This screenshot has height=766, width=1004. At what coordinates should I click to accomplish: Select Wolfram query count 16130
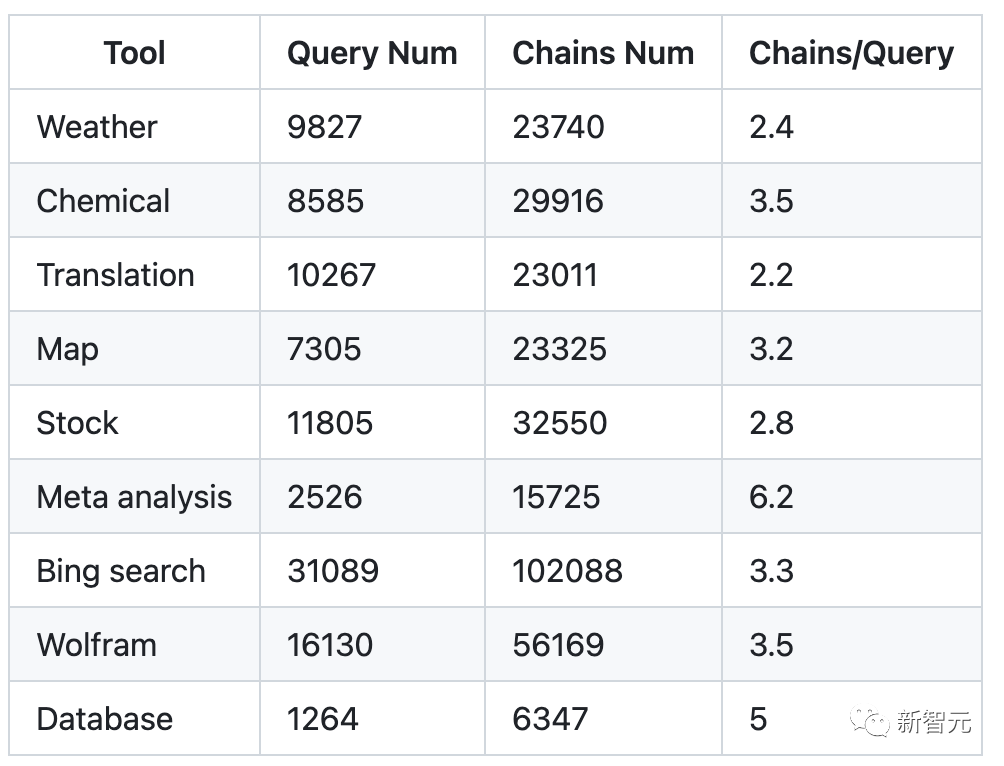pos(330,645)
